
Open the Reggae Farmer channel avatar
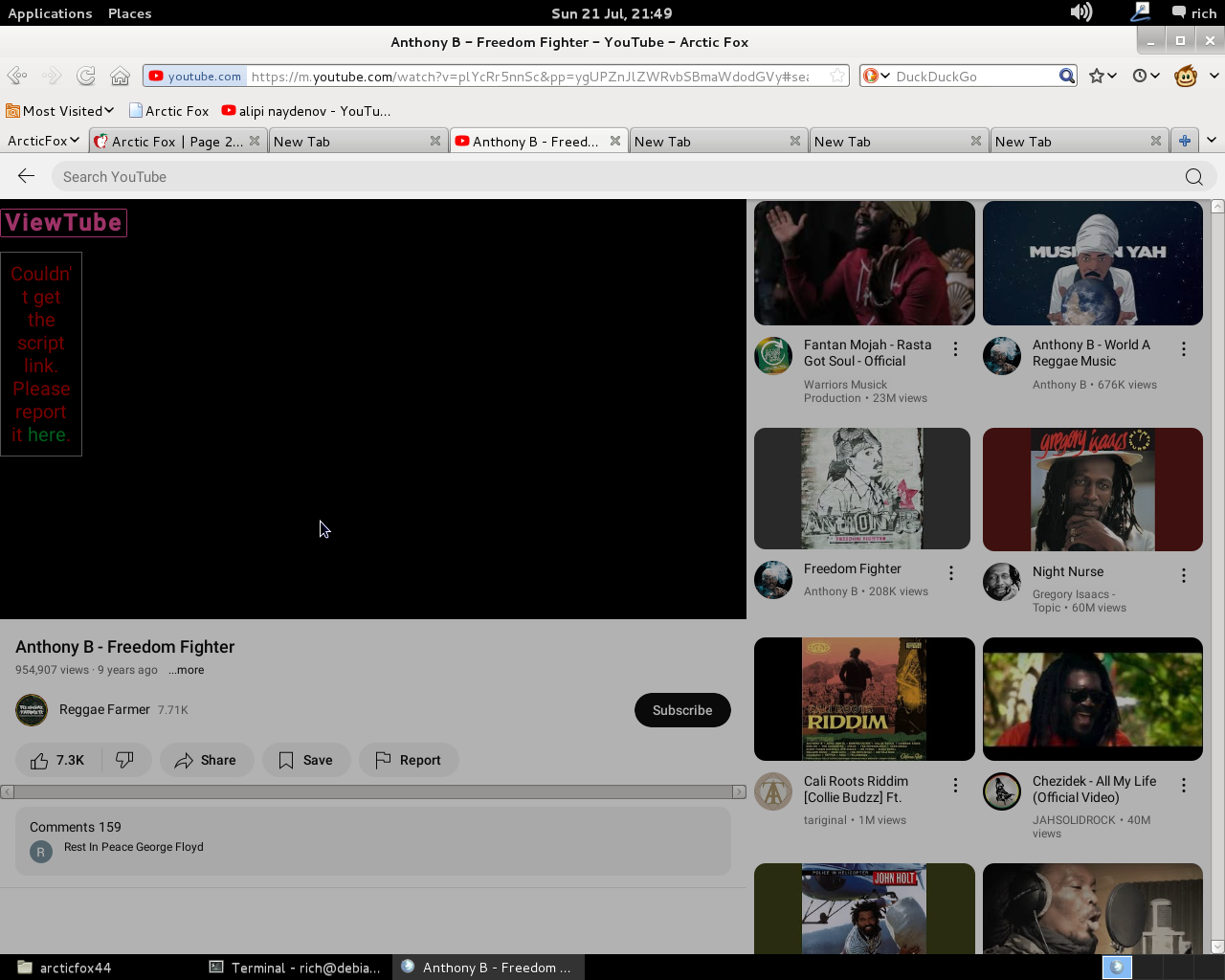click(x=32, y=710)
